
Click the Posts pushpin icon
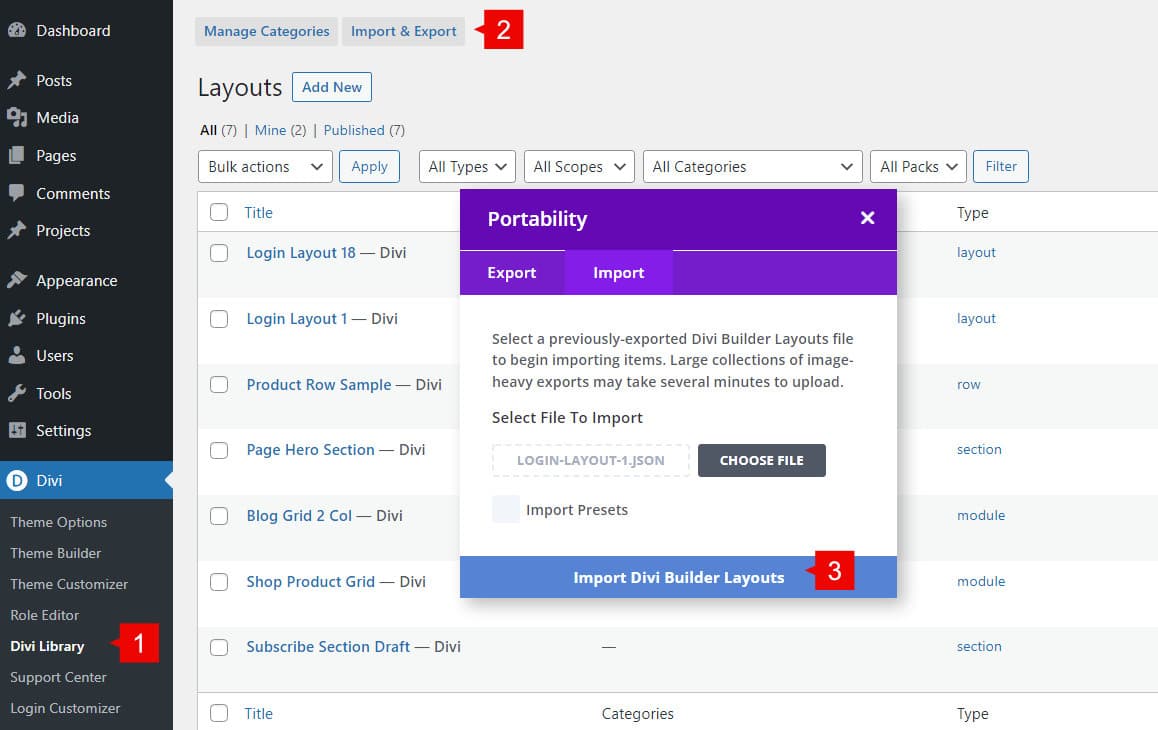[x=16, y=81]
